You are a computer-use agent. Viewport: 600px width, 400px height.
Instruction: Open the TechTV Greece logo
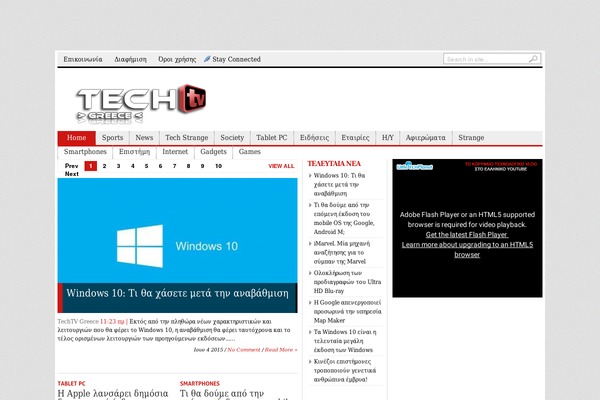tap(141, 104)
